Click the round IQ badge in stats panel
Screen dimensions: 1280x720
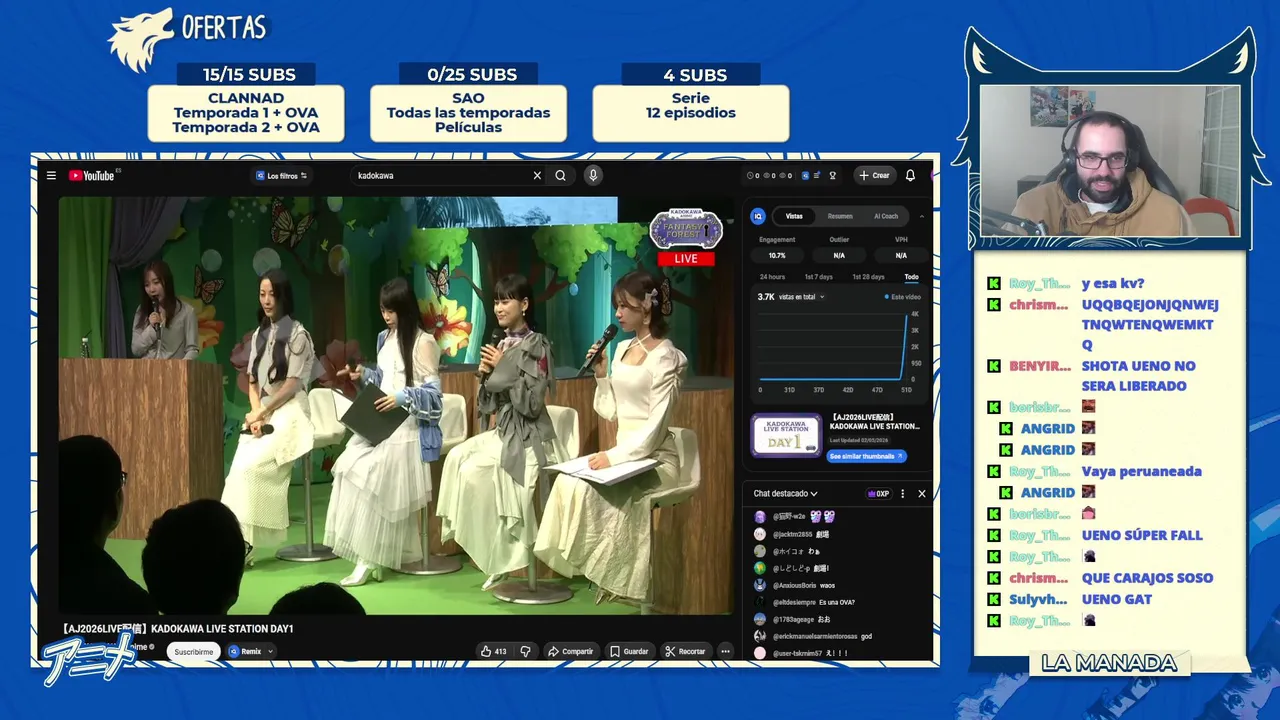758,216
